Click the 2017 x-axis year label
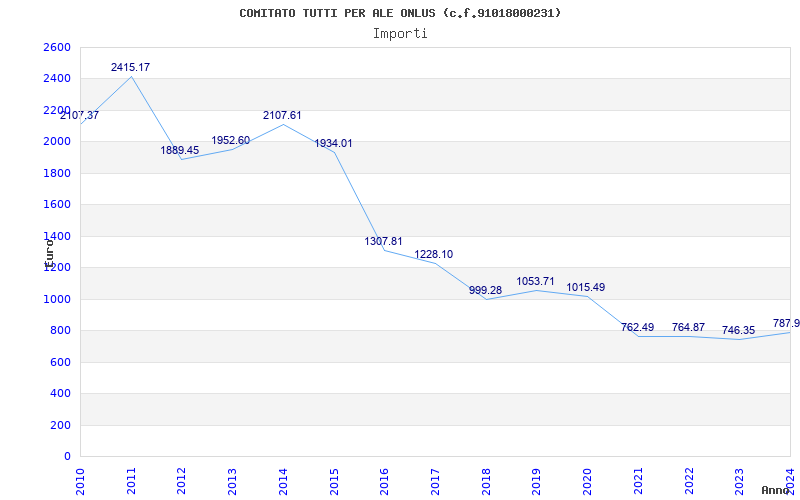800x500 pixels. 435,482
